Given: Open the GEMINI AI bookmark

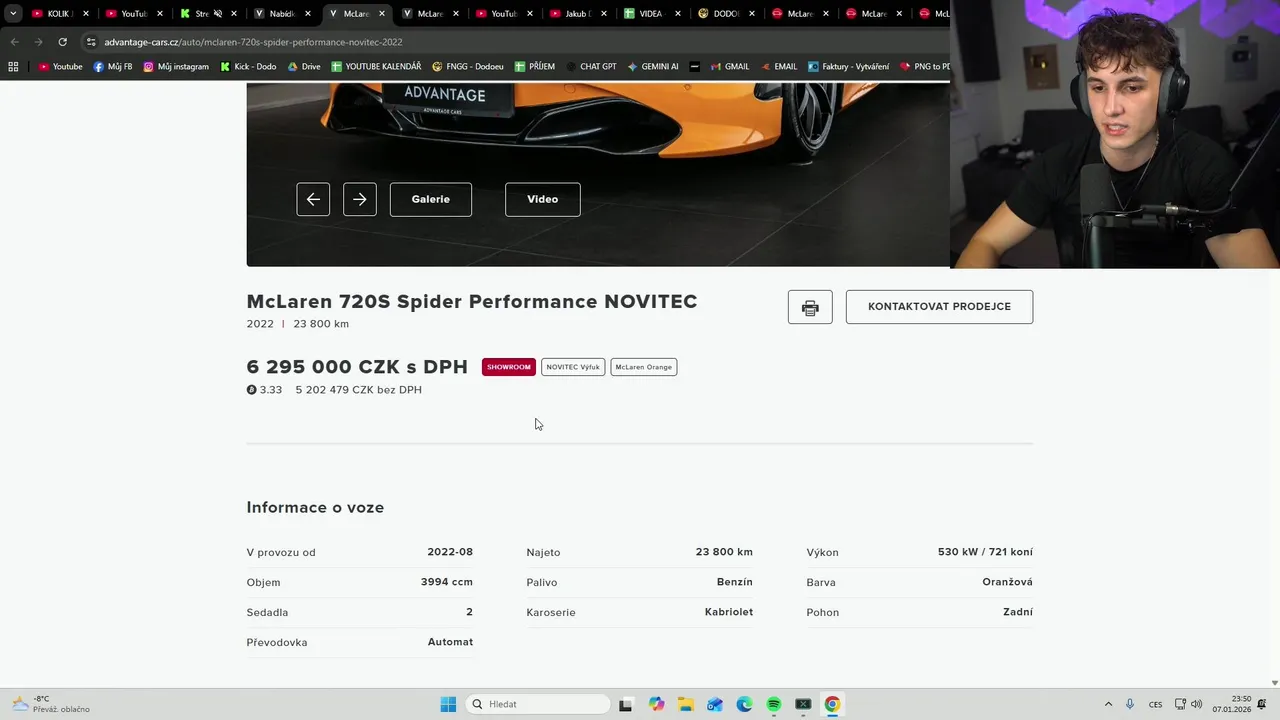Looking at the screenshot, I should click(653, 67).
